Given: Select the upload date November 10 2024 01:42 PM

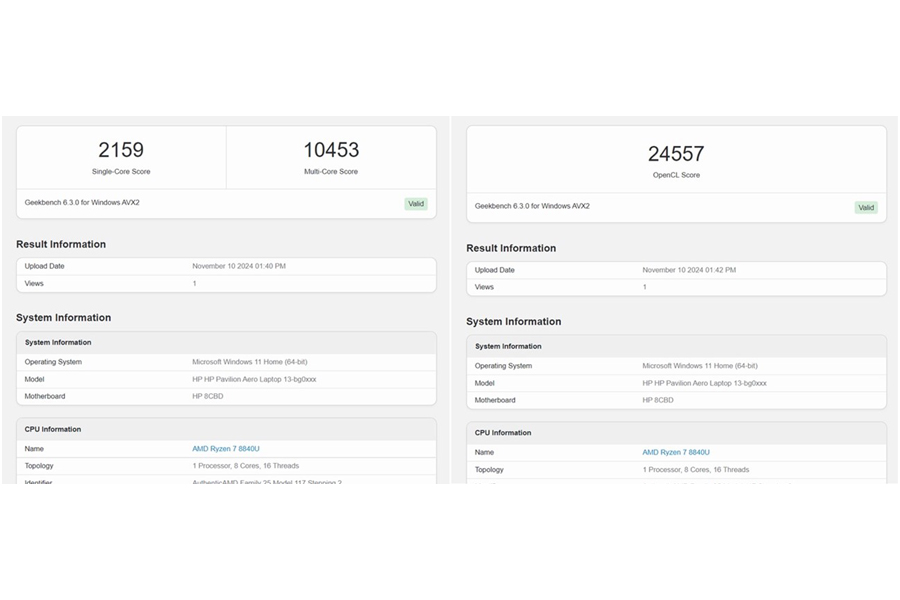Looking at the screenshot, I should pyautogui.click(x=689, y=270).
